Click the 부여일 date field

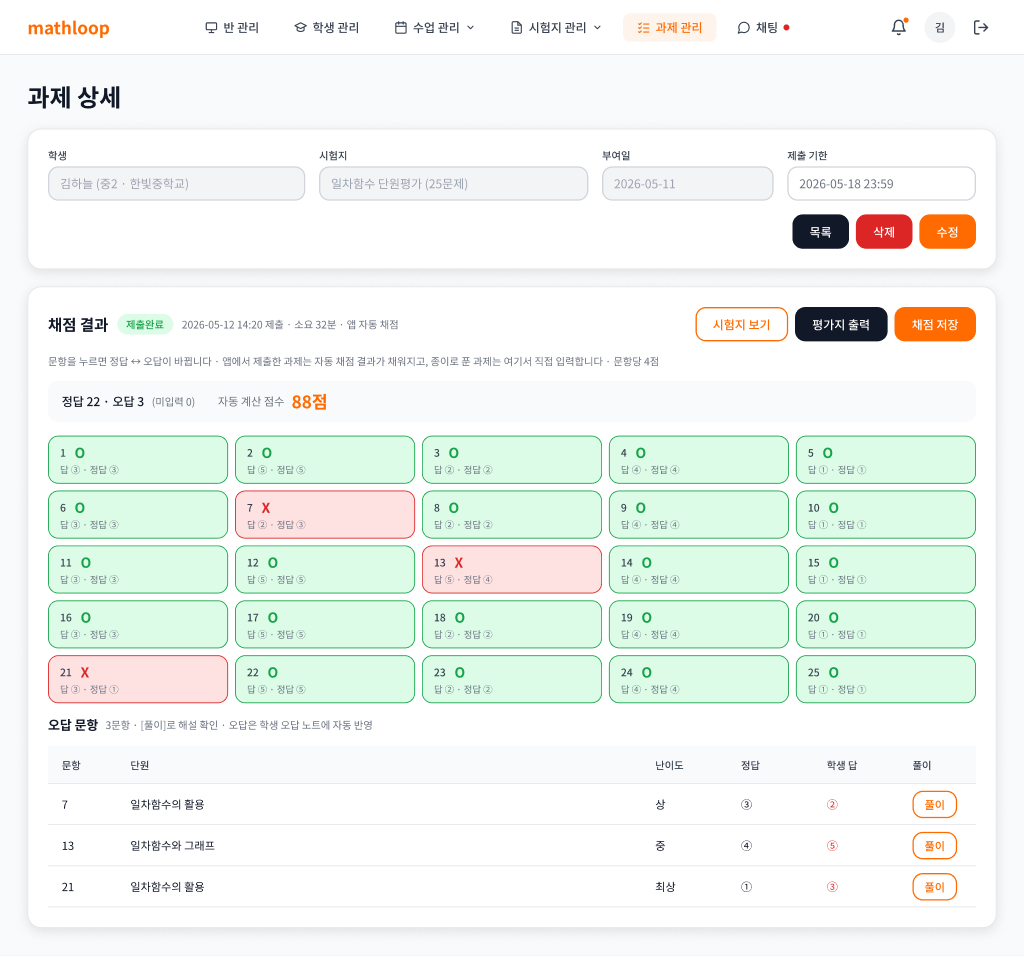(687, 183)
